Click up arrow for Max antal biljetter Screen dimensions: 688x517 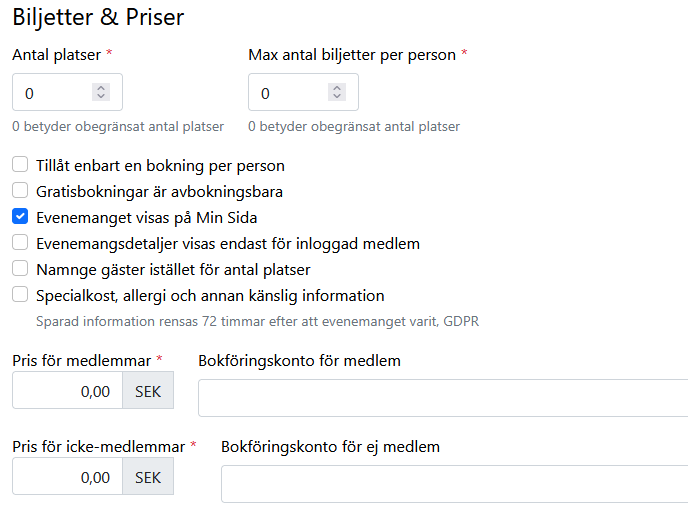(336, 88)
